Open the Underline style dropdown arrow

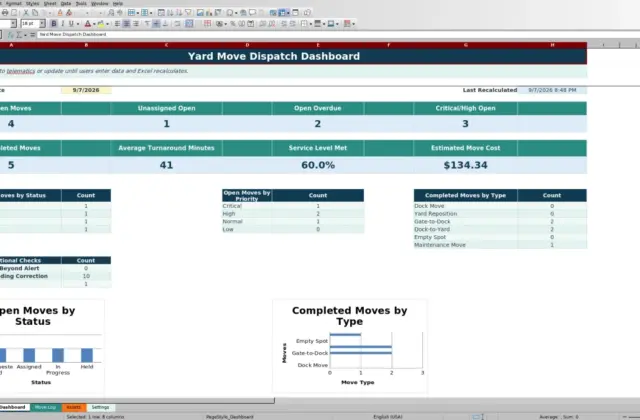(x=78, y=24)
